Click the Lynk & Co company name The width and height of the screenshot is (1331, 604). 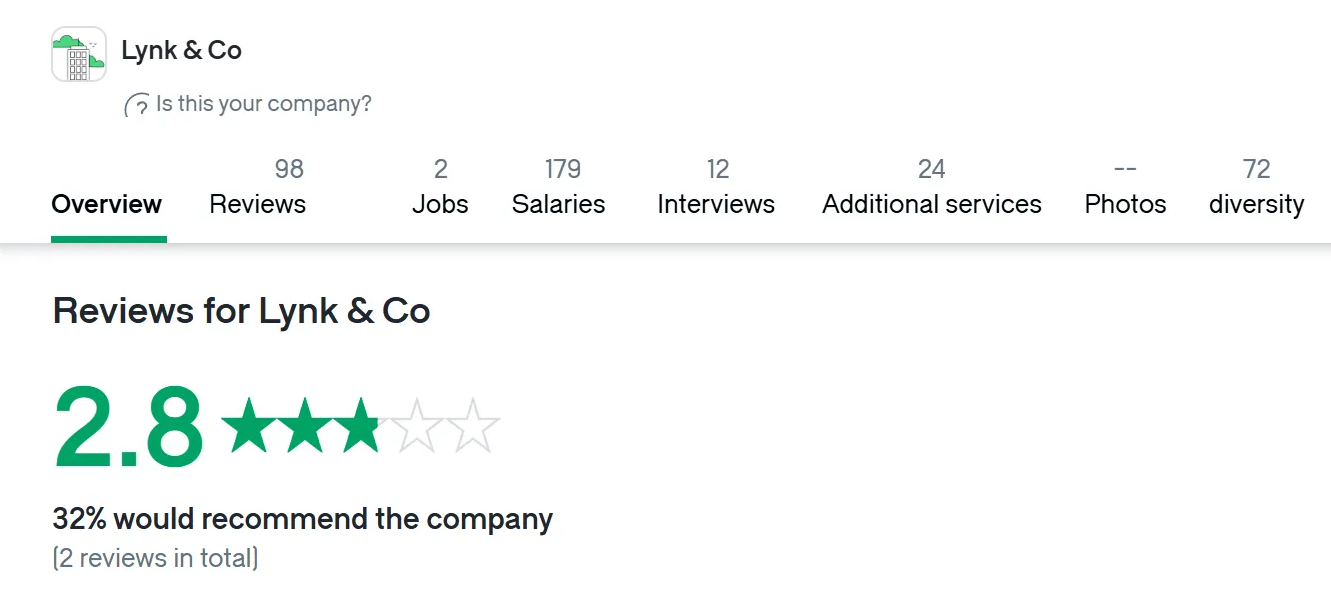(x=182, y=50)
